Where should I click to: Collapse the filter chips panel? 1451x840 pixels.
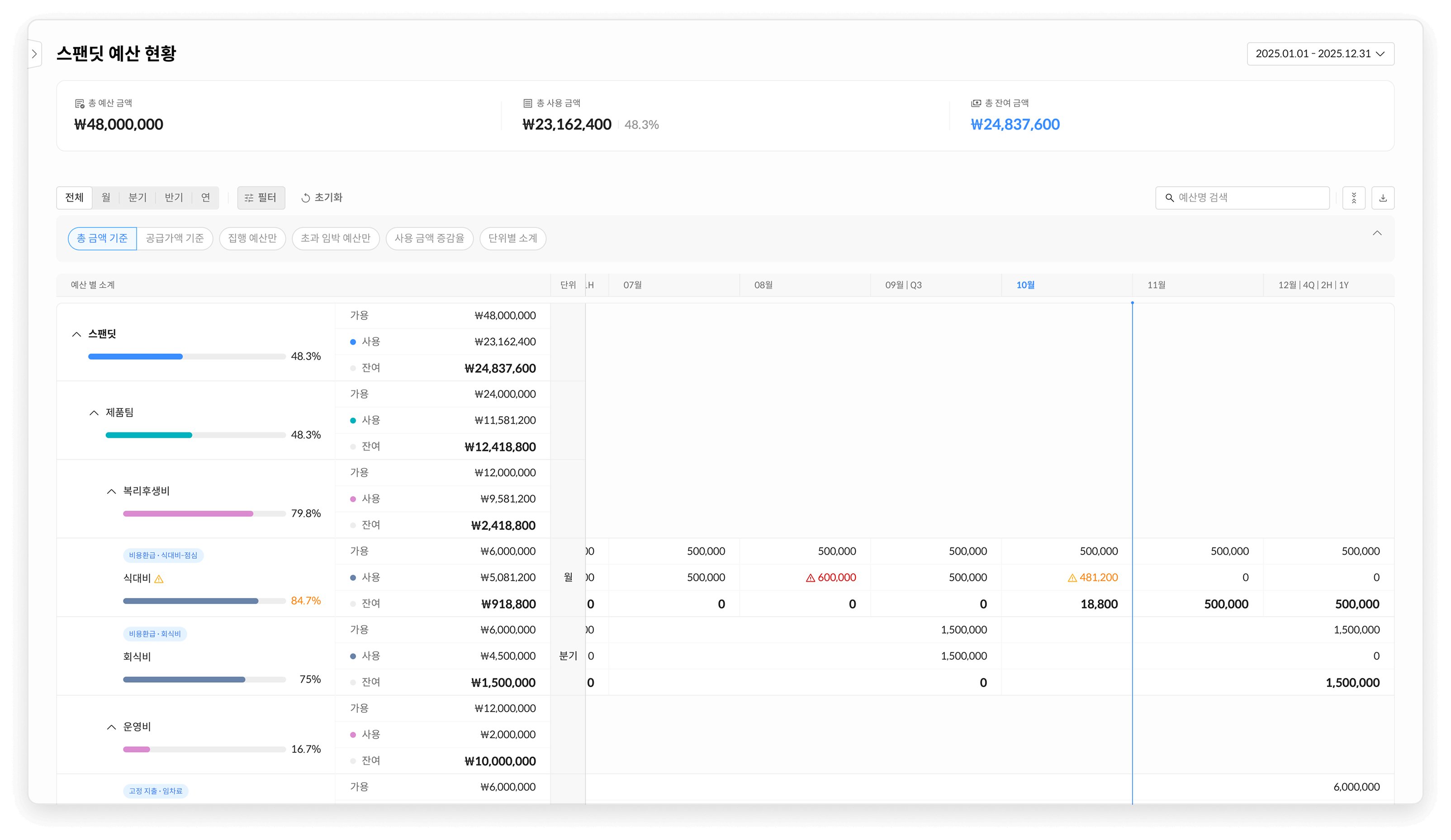coord(1377,233)
